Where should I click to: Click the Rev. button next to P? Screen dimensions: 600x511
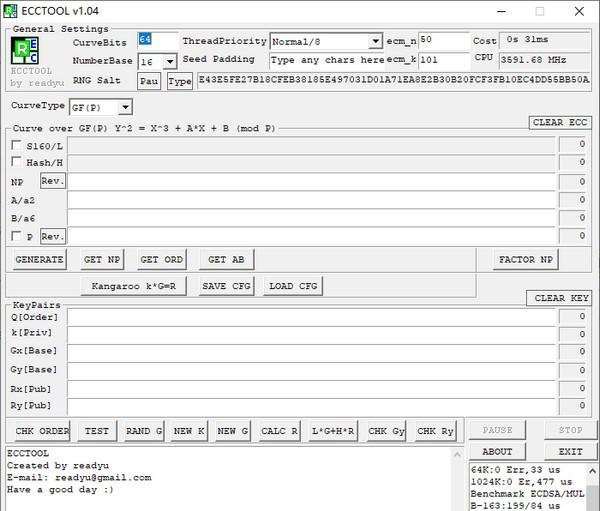53,236
